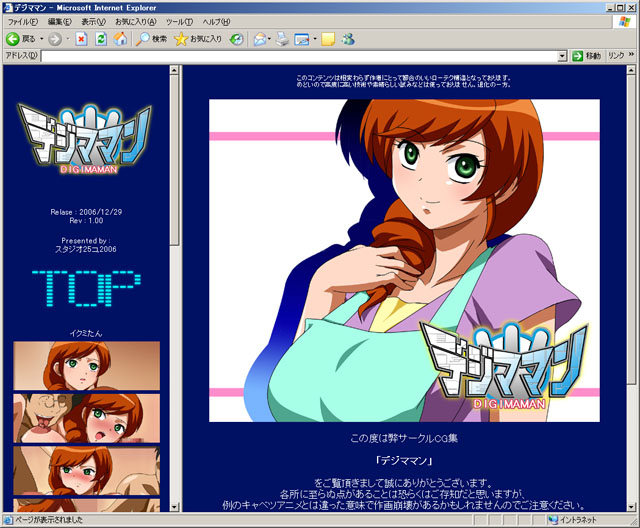Open Back button history dropdown arrow
The image size is (640, 528).
[x=42, y=39]
